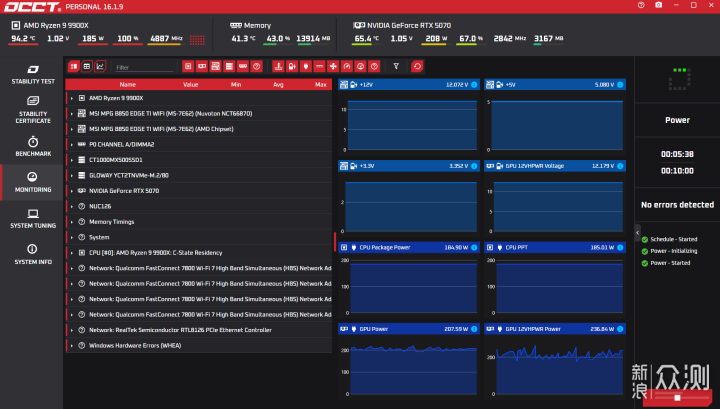
Task: Reset monitoring values with refresh icon
Action: (x=417, y=67)
